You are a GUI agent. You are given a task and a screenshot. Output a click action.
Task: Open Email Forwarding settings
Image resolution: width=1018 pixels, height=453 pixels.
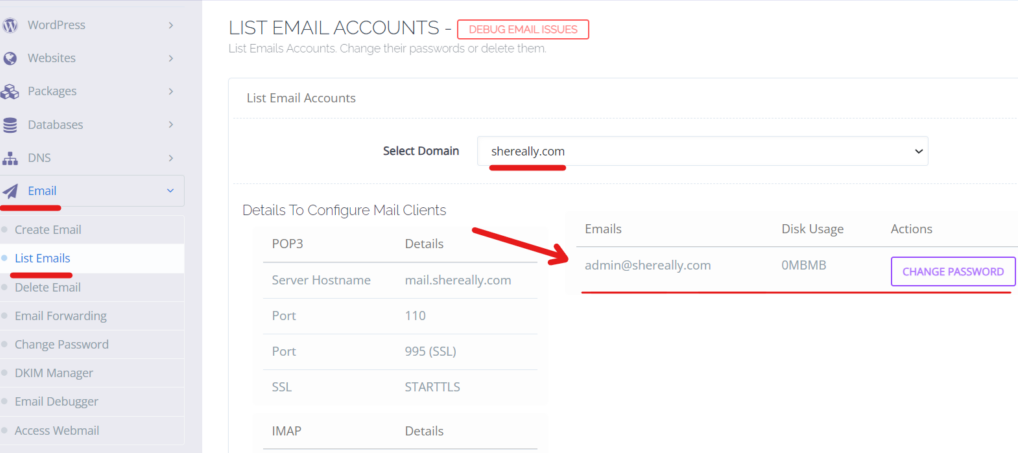61,316
